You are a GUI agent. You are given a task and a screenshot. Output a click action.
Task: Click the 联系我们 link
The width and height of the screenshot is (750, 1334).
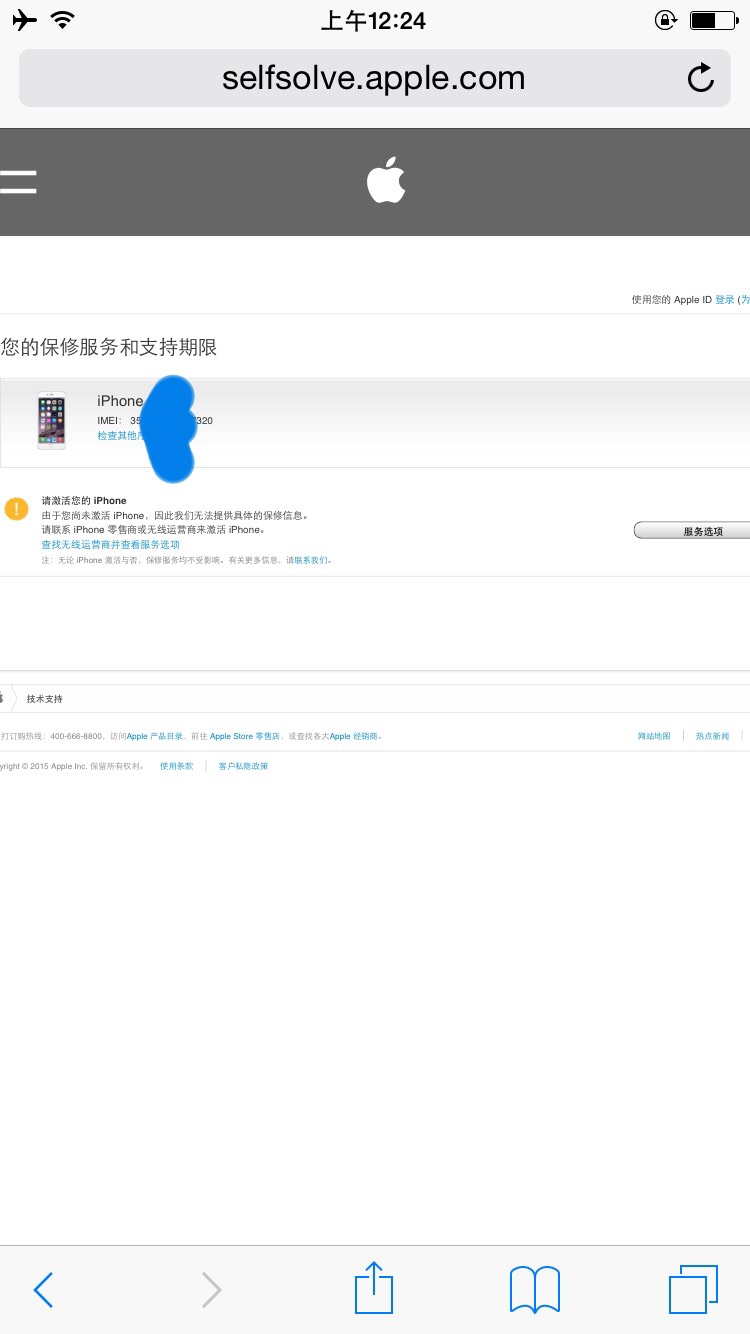[x=311, y=561]
